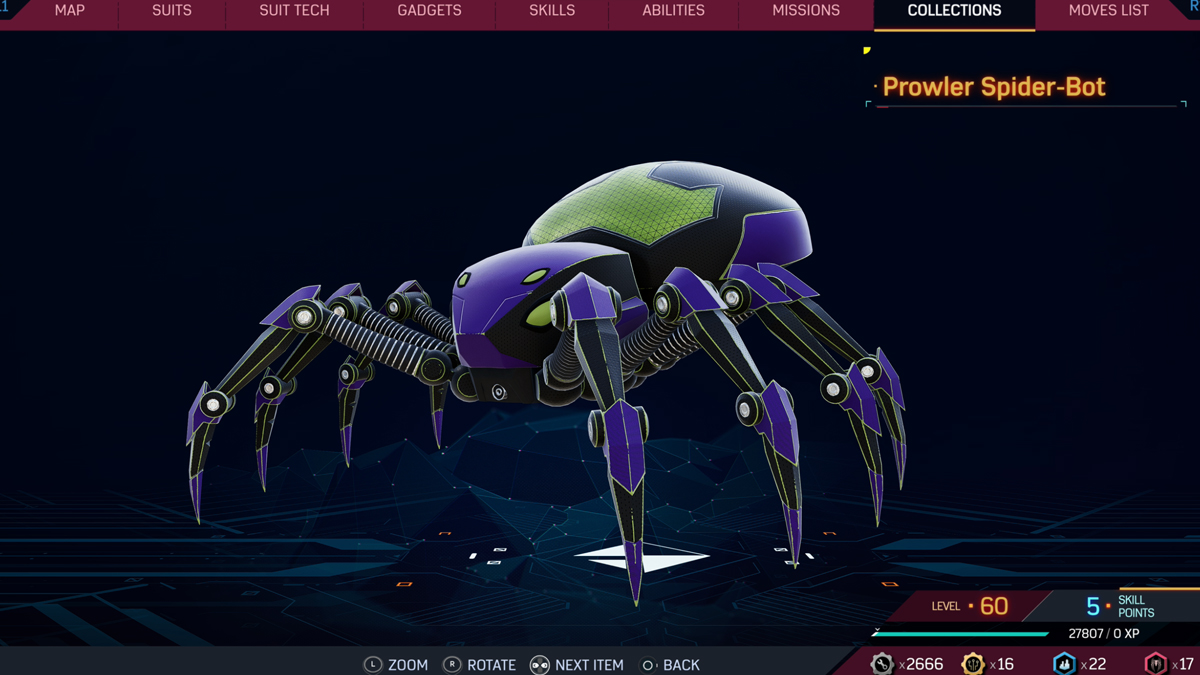This screenshot has height=675, width=1200.
Task: Go to the Gadgets tab
Action: pos(429,11)
